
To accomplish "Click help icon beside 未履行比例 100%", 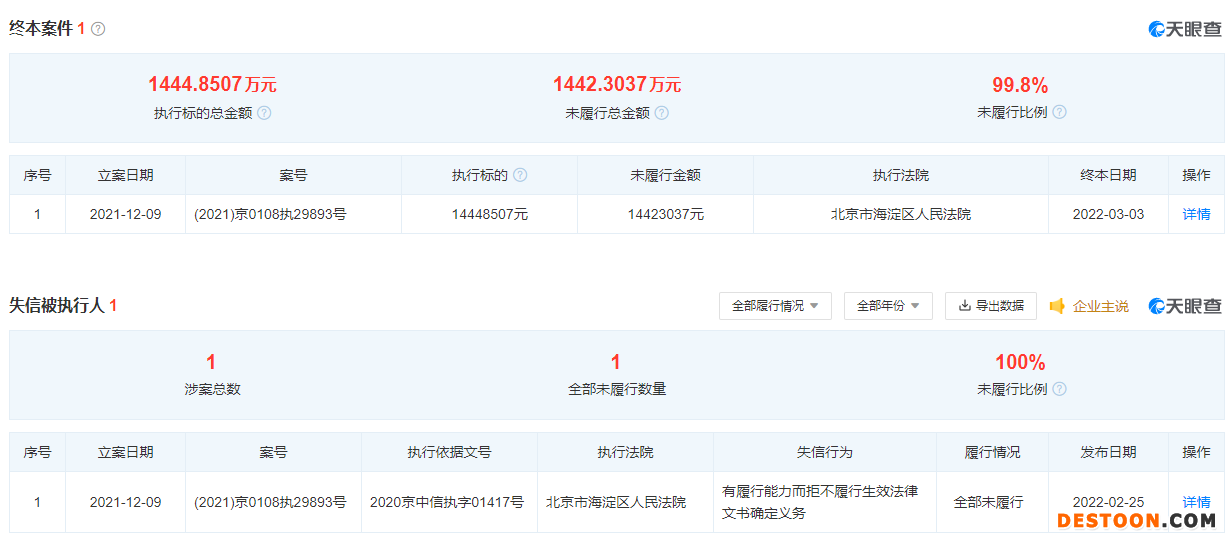I will tap(1059, 389).
